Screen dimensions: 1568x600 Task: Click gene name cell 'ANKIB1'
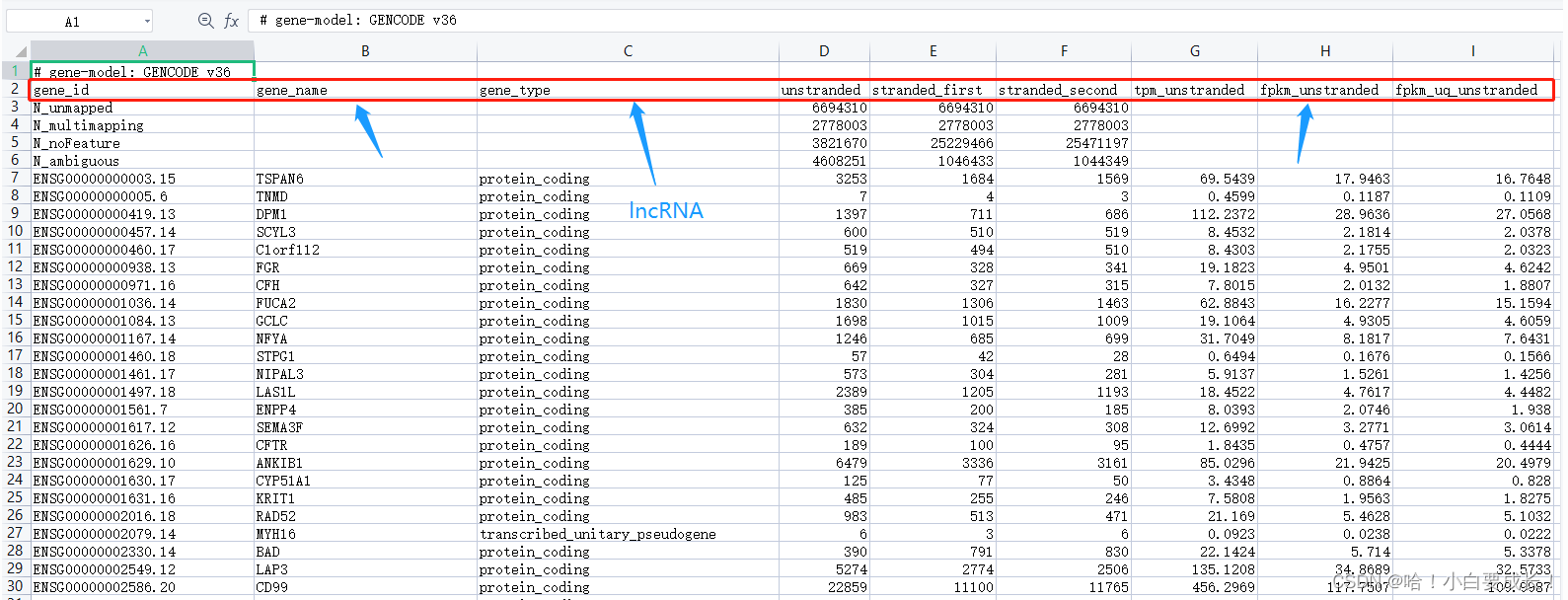pos(365,463)
